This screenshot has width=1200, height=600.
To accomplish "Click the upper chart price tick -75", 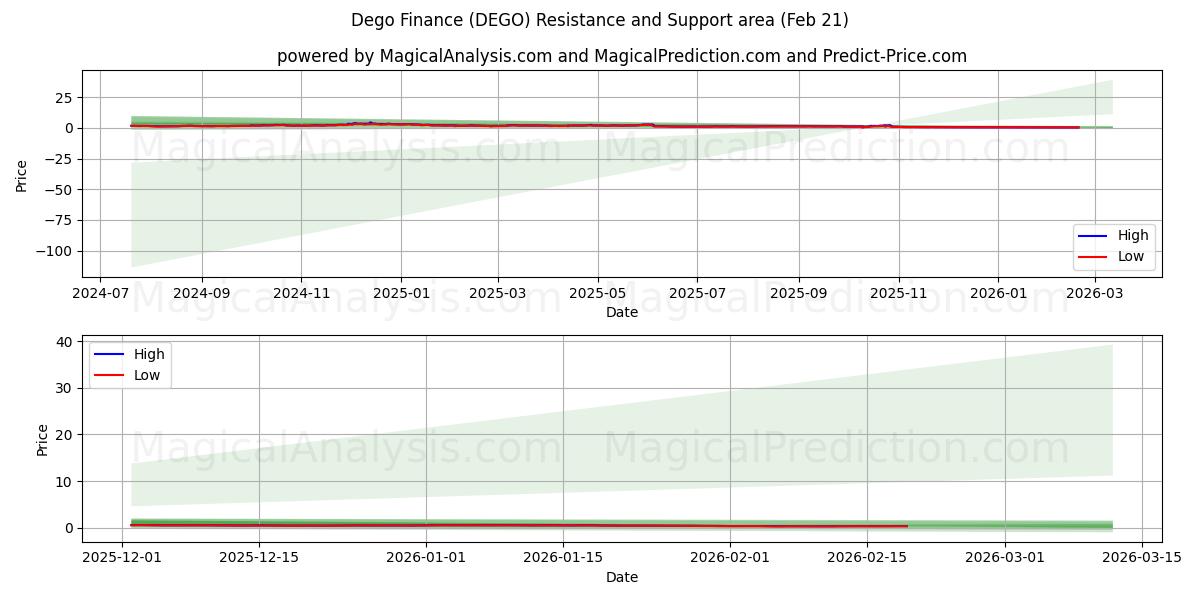I will point(59,220).
